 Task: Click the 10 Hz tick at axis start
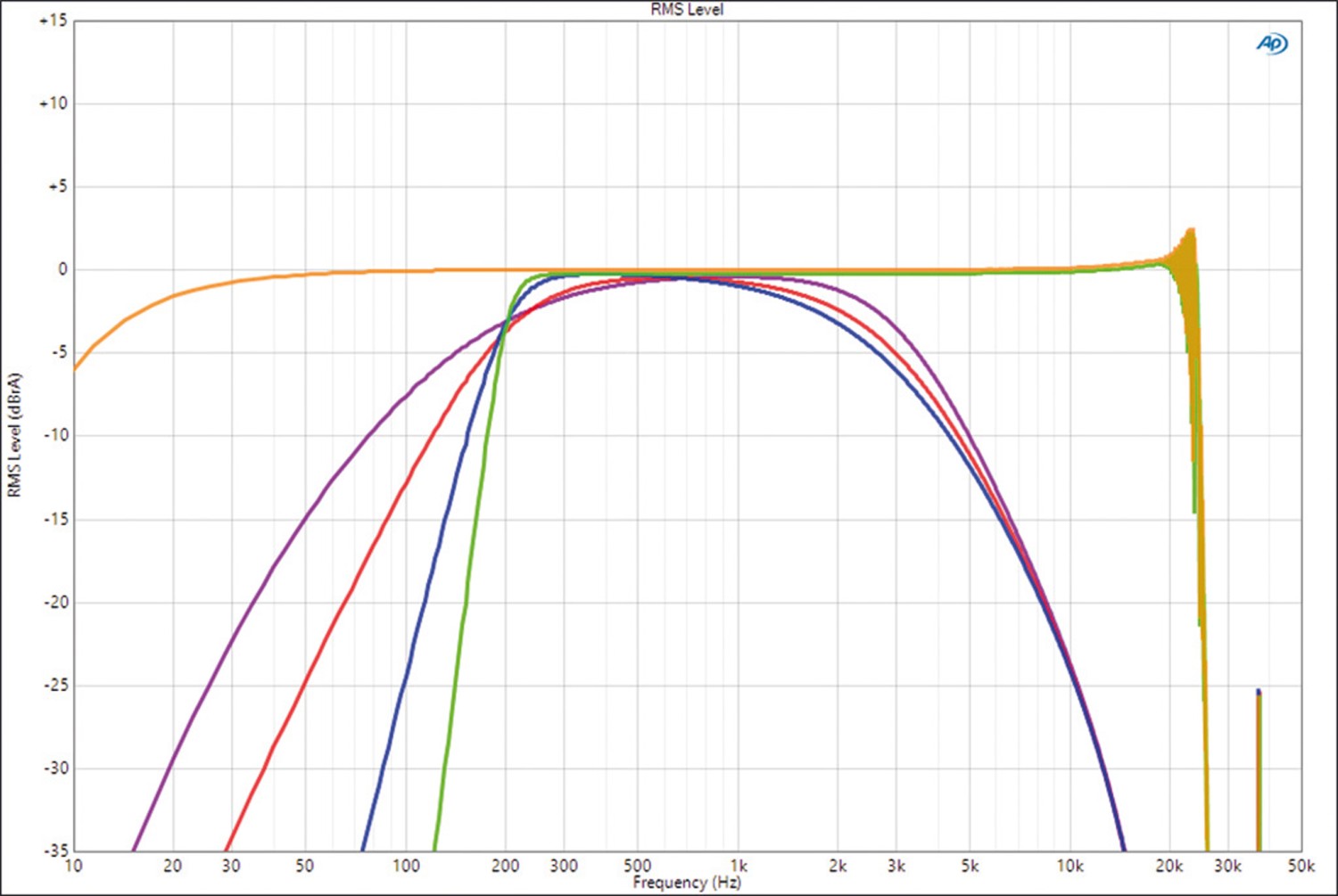tap(73, 866)
